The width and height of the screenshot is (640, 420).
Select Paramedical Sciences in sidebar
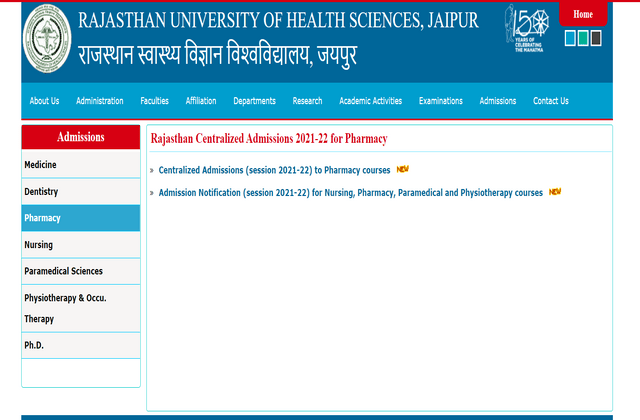[81, 271]
